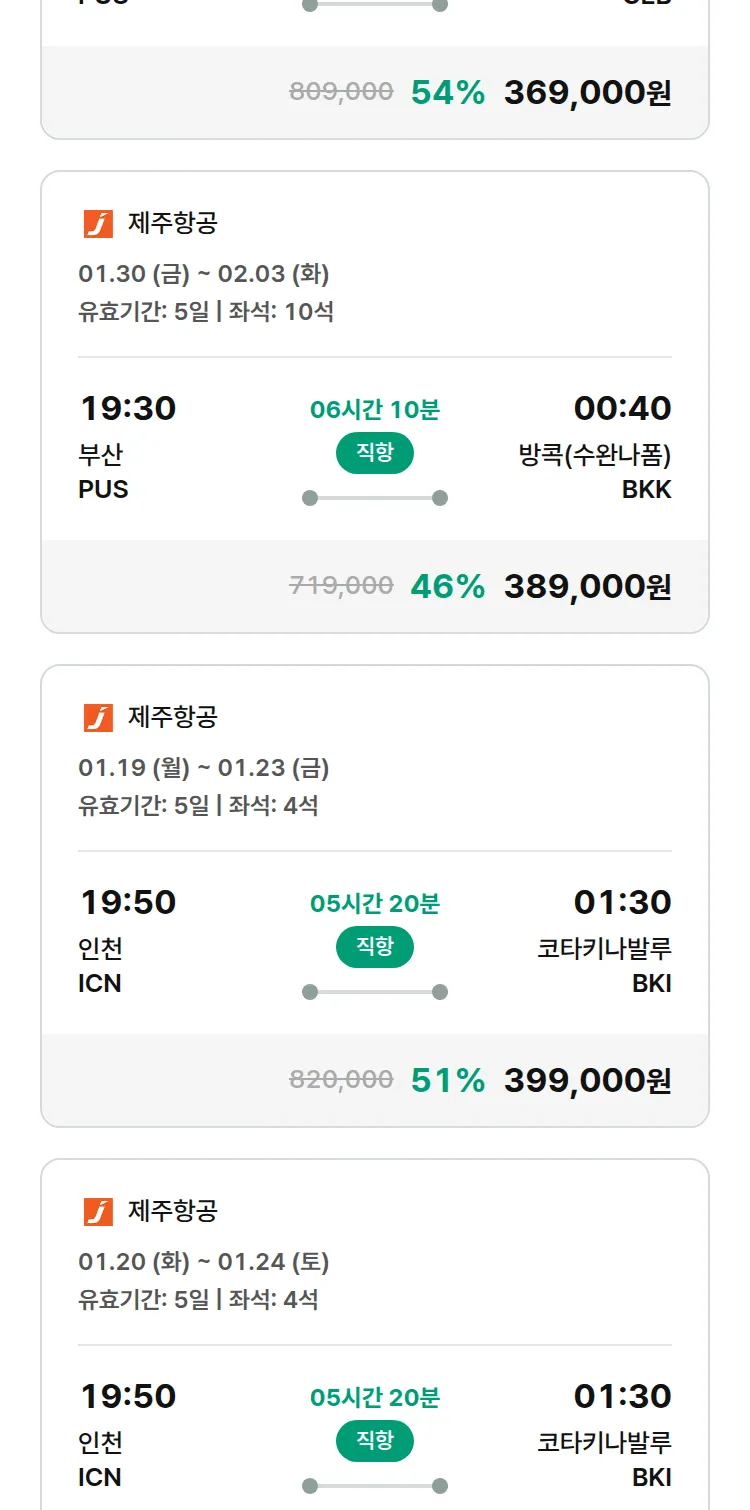Select the 399,000원 discounted price

(587, 1080)
